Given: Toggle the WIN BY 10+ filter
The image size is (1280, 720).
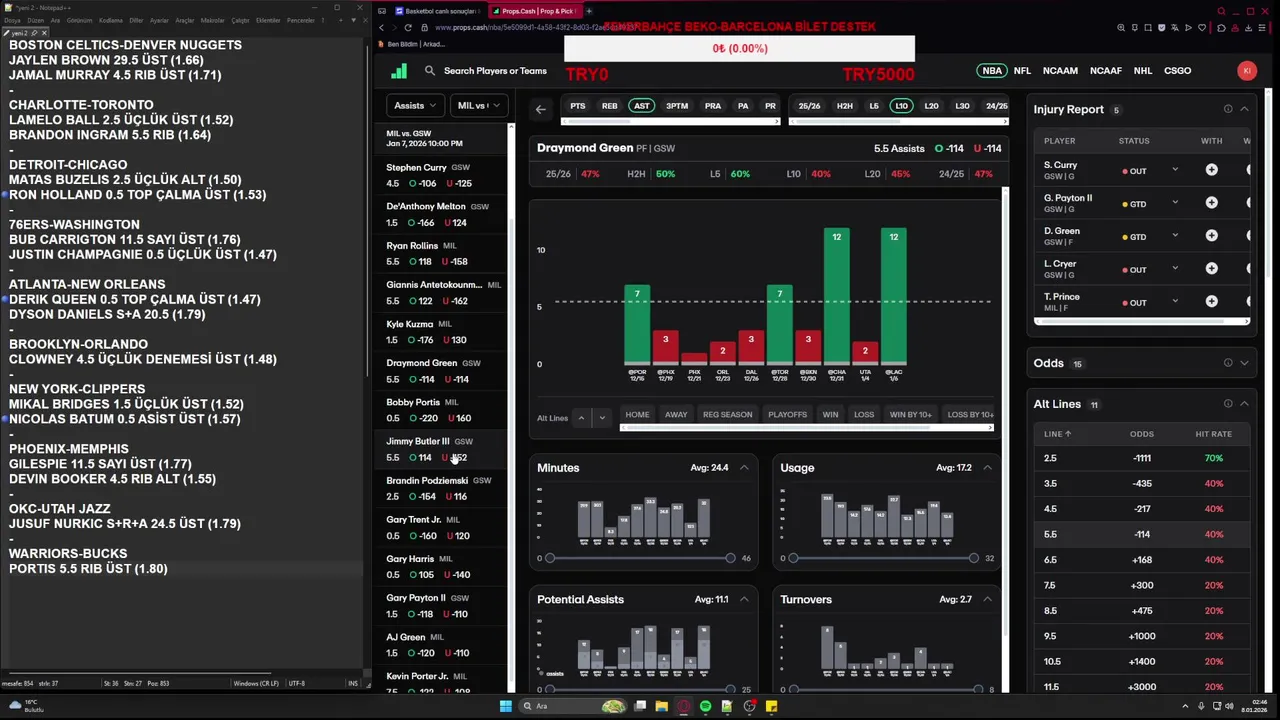Looking at the screenshot, I should pyautogui.click(x=910, y=415).
